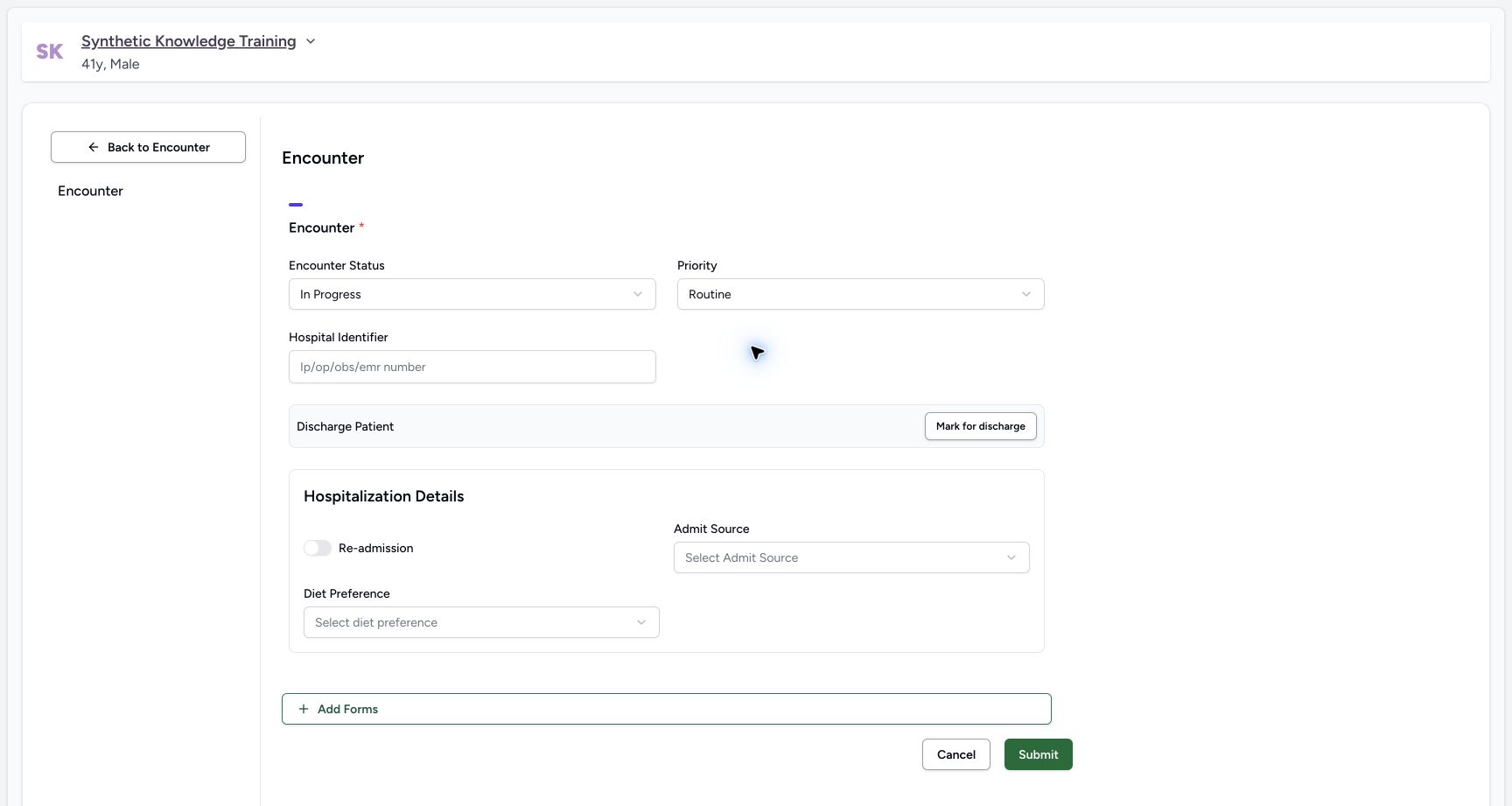Viewport: 1512px width, 806px height.
Task: Open the Select diet preference dropdown
Action: [481, 622]
